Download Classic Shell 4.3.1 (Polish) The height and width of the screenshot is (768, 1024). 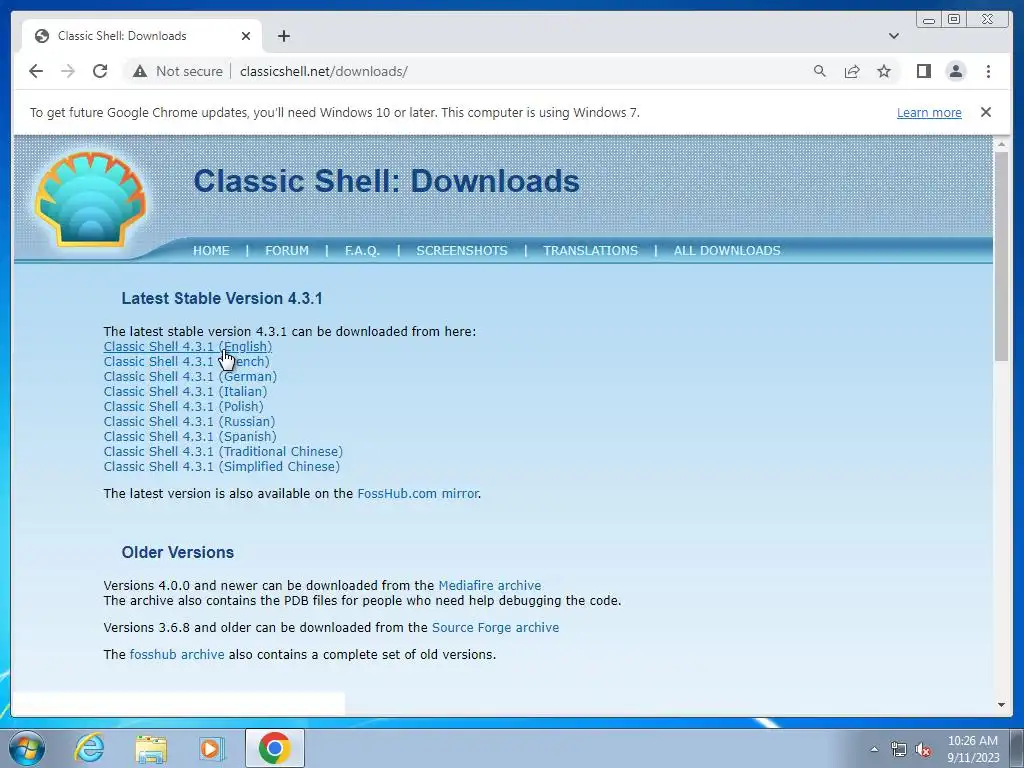(x=184, y=407)
